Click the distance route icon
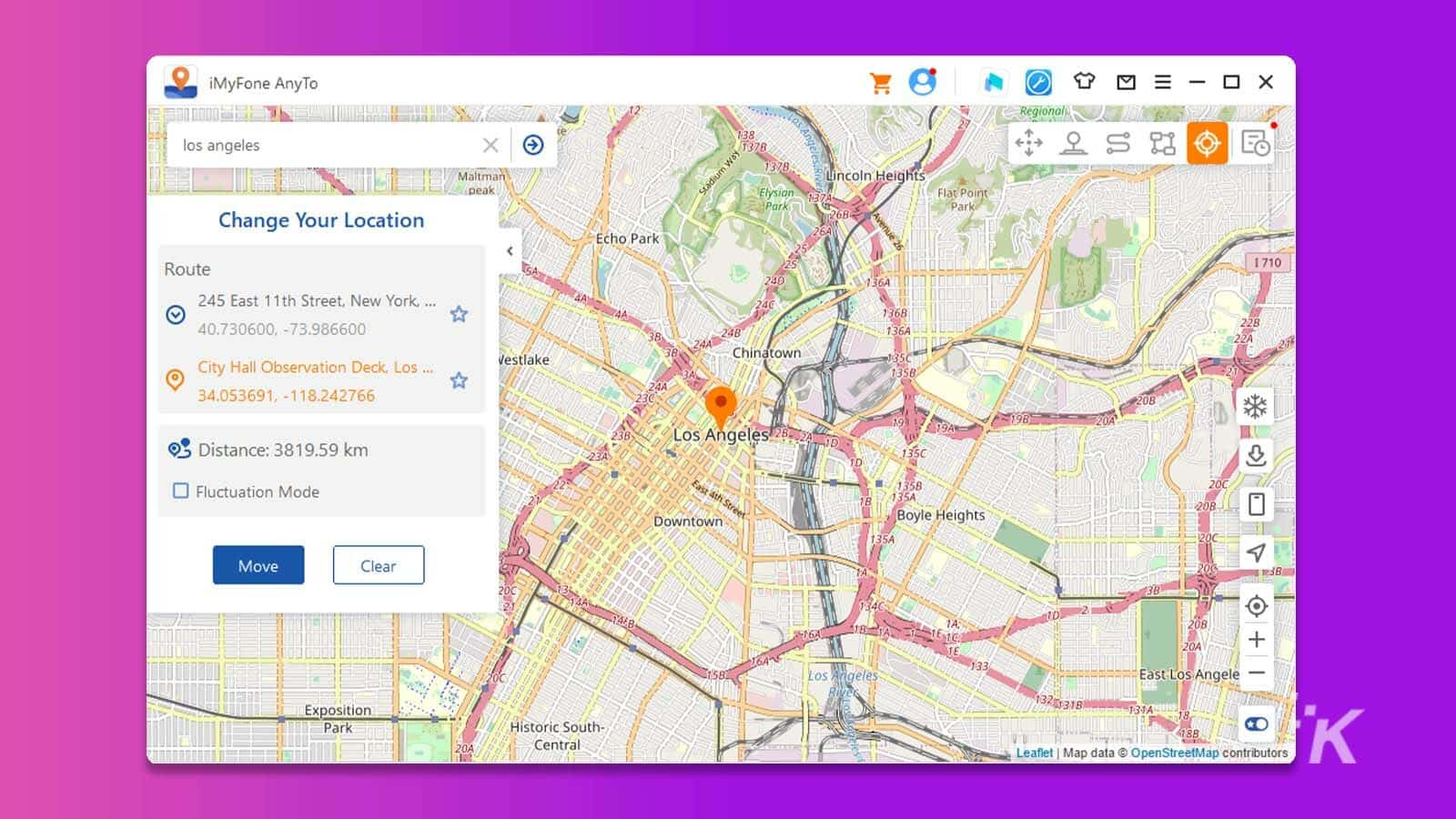This screenshot has height=819, width=1456. 179,449
